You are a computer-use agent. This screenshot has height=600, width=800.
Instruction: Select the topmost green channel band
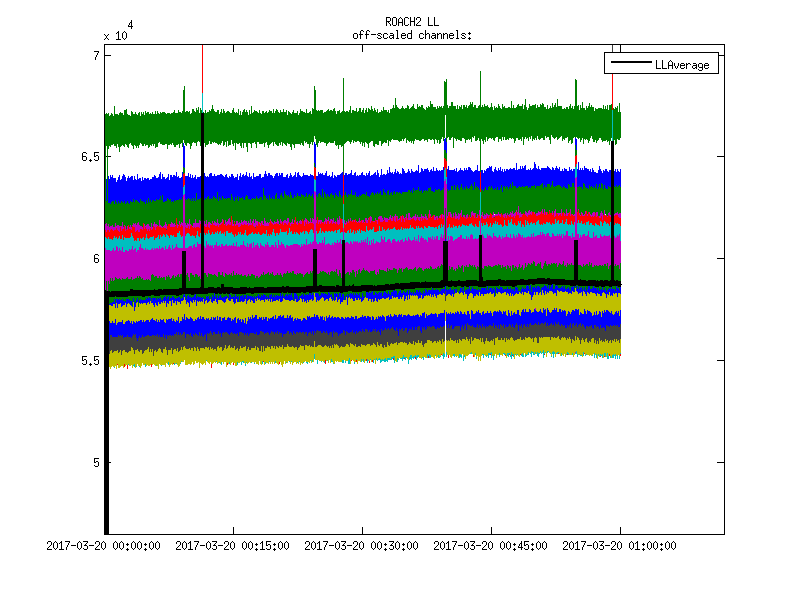360,127
